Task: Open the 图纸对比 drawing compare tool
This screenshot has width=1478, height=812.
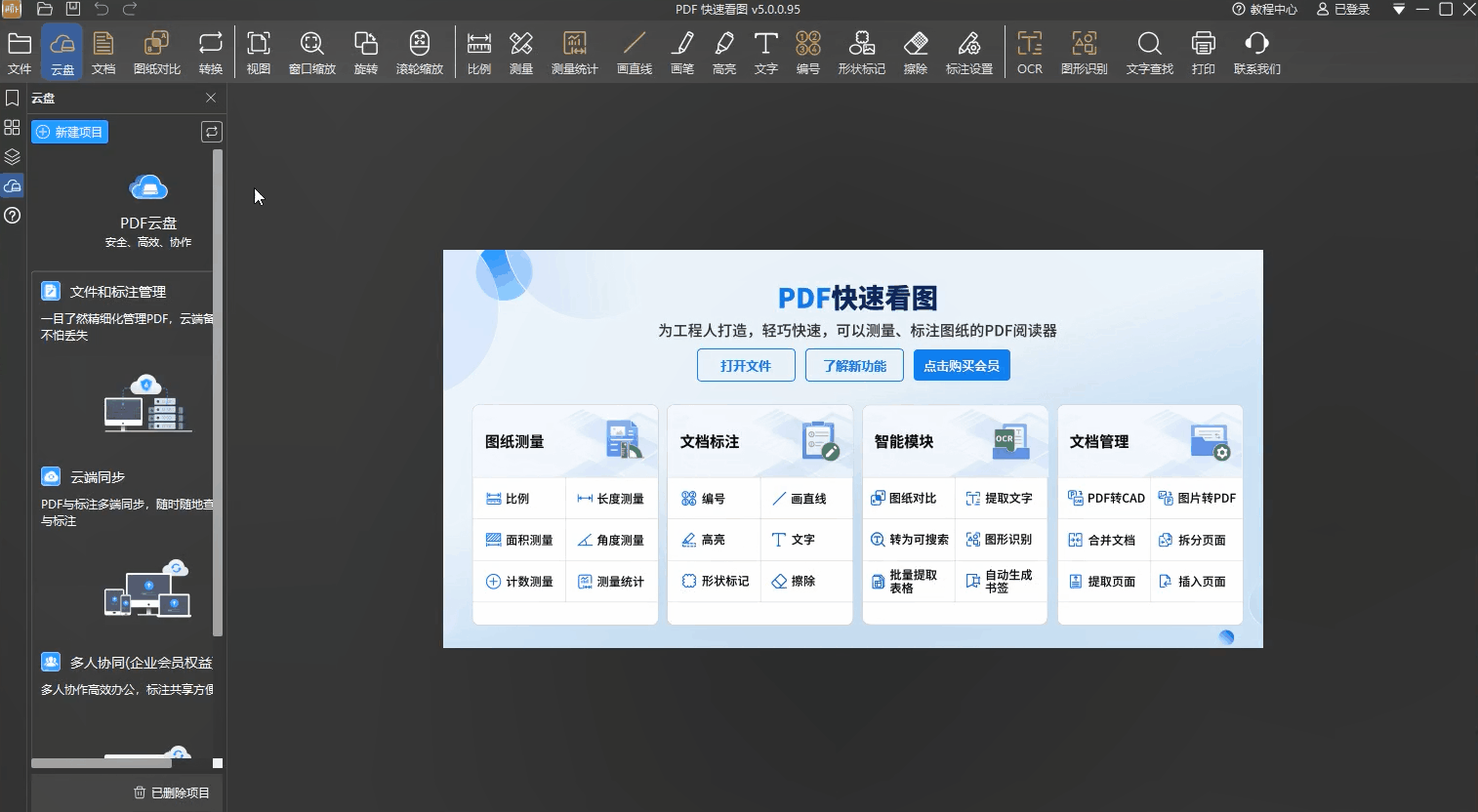Action: pyautogui.click(x=157, y=53)
